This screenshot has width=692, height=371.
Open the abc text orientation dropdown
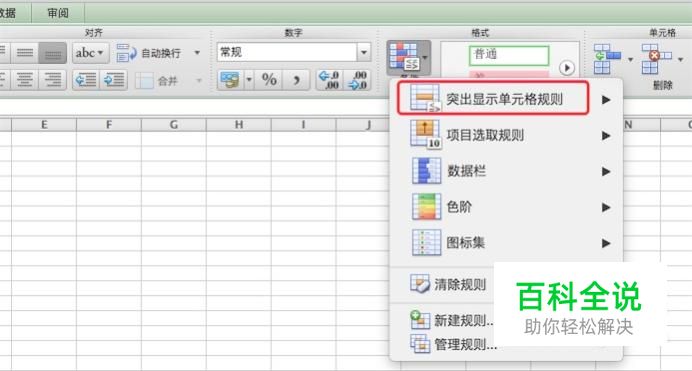coord(90,53)
